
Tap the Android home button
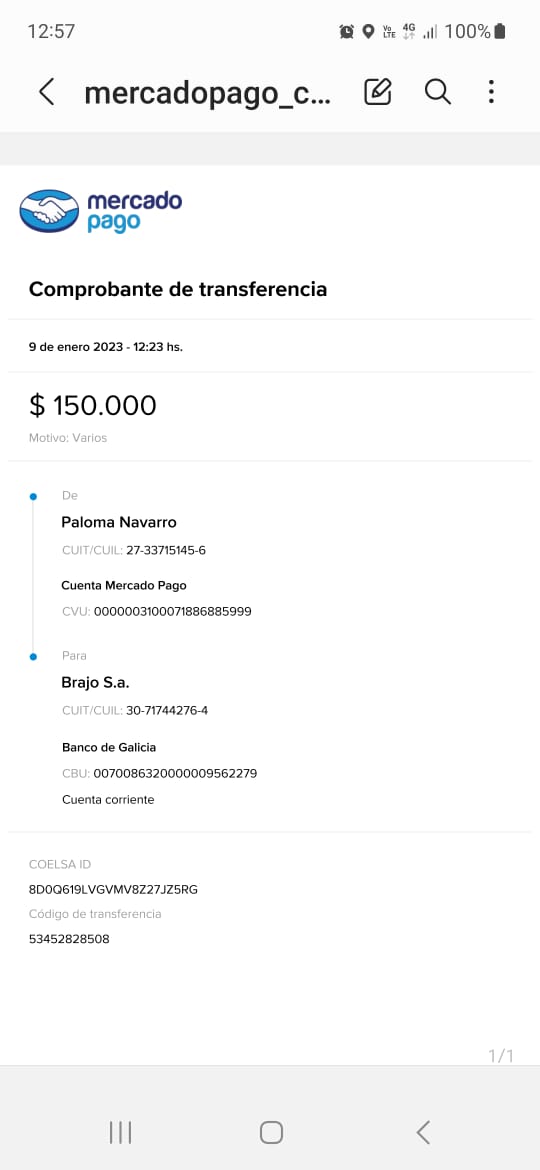pos(271,1132)
